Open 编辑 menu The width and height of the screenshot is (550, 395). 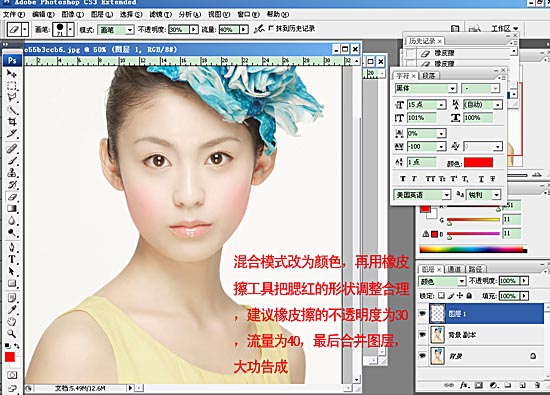pyautogui.click(x=43, y=14)
